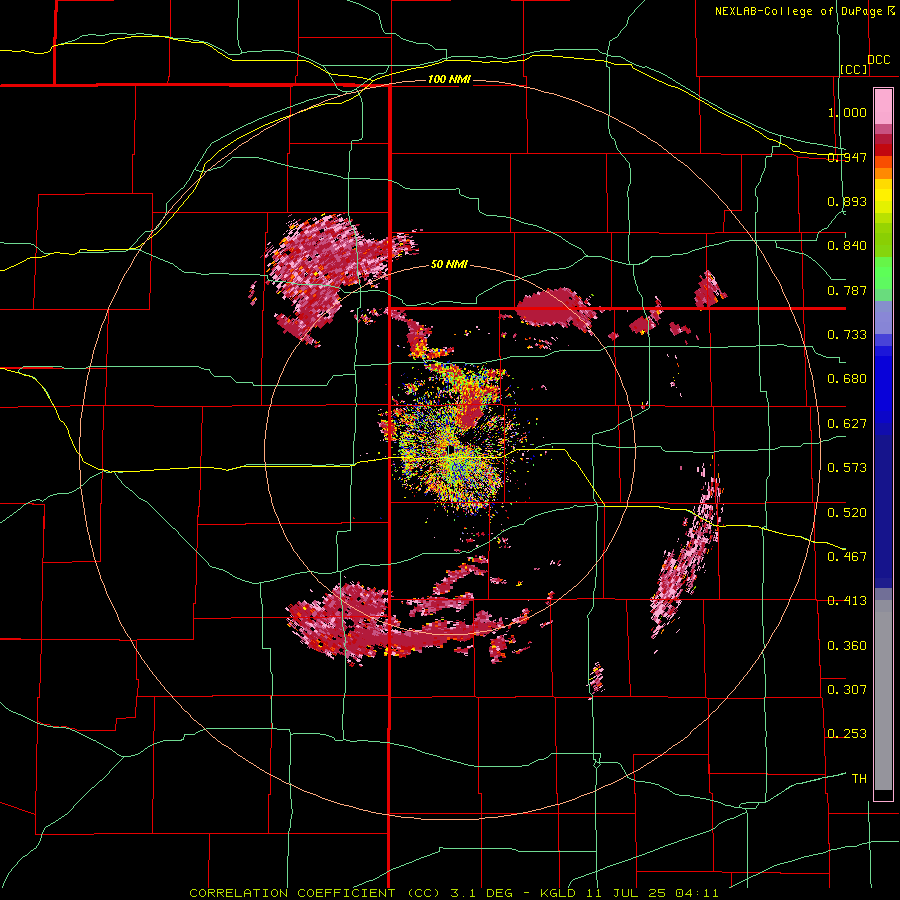
Task: Click the 0.787 scale value
Action: [847, 290]
